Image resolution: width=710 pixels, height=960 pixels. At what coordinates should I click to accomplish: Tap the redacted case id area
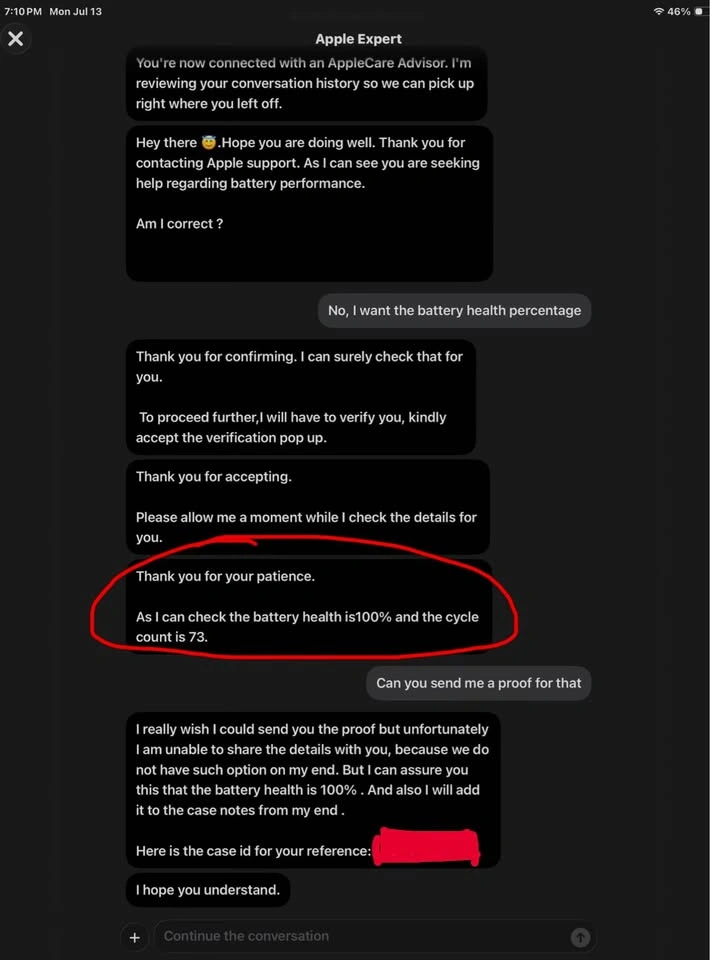click(426, 847)
